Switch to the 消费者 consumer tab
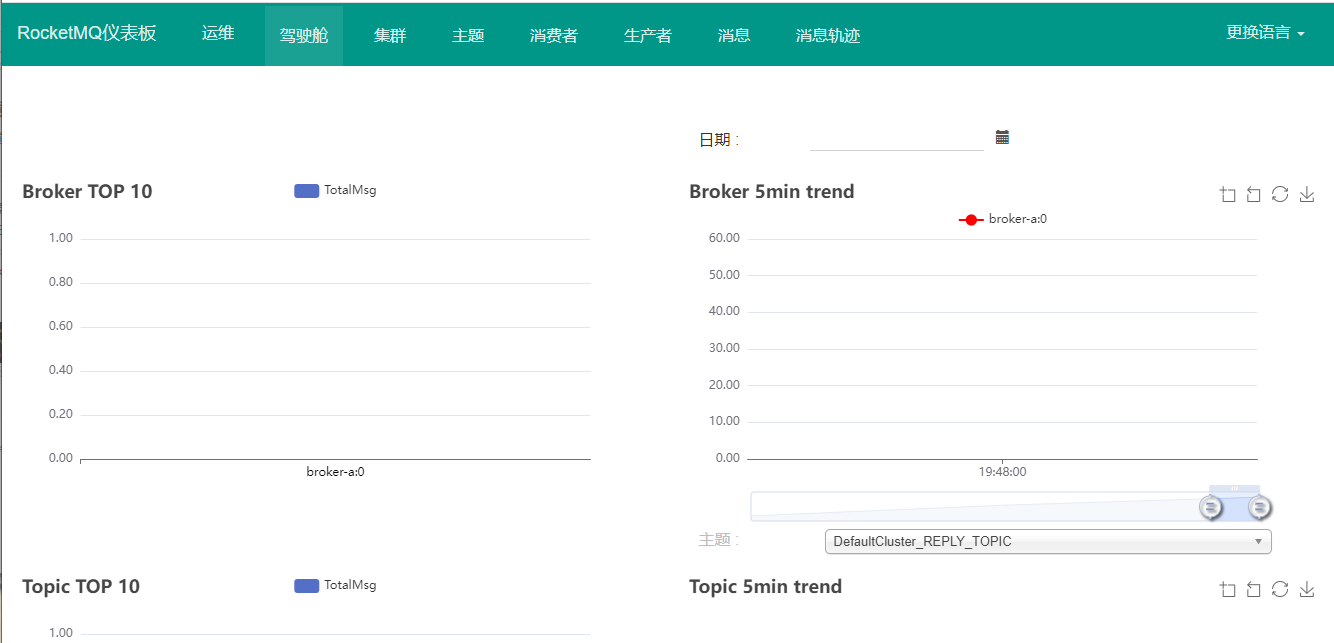The width and height of the screenshot is (1334, 643). pos(554,36)
